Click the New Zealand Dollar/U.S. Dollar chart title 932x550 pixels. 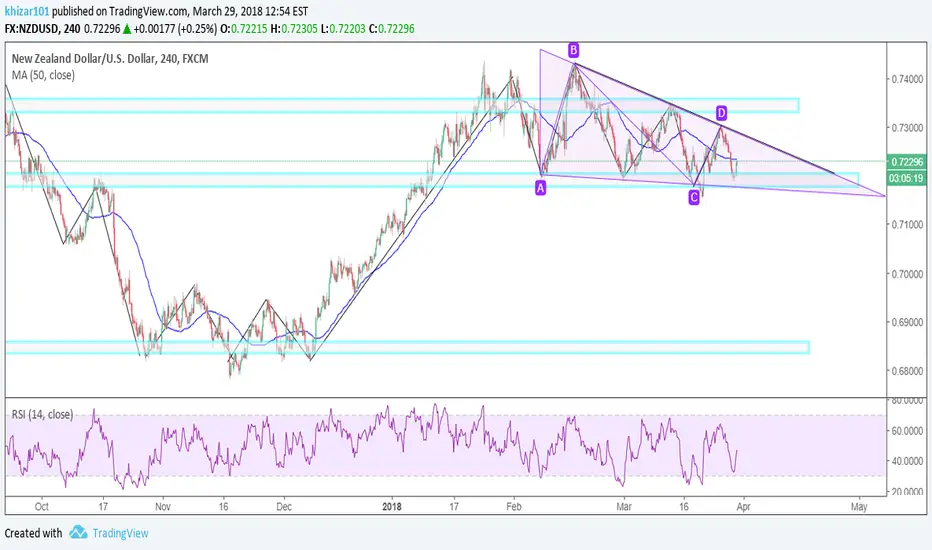tap(110, 58)
